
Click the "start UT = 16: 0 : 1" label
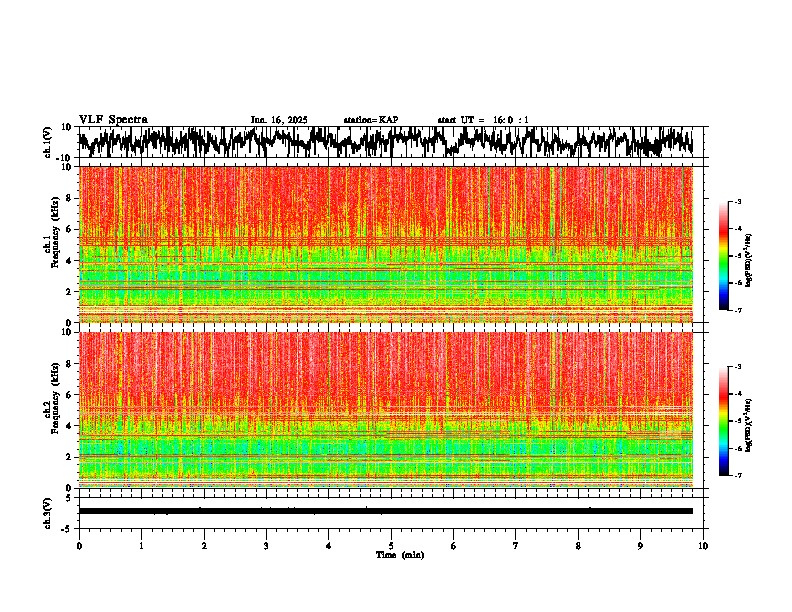pyautogui.click(x=483, y=120)
